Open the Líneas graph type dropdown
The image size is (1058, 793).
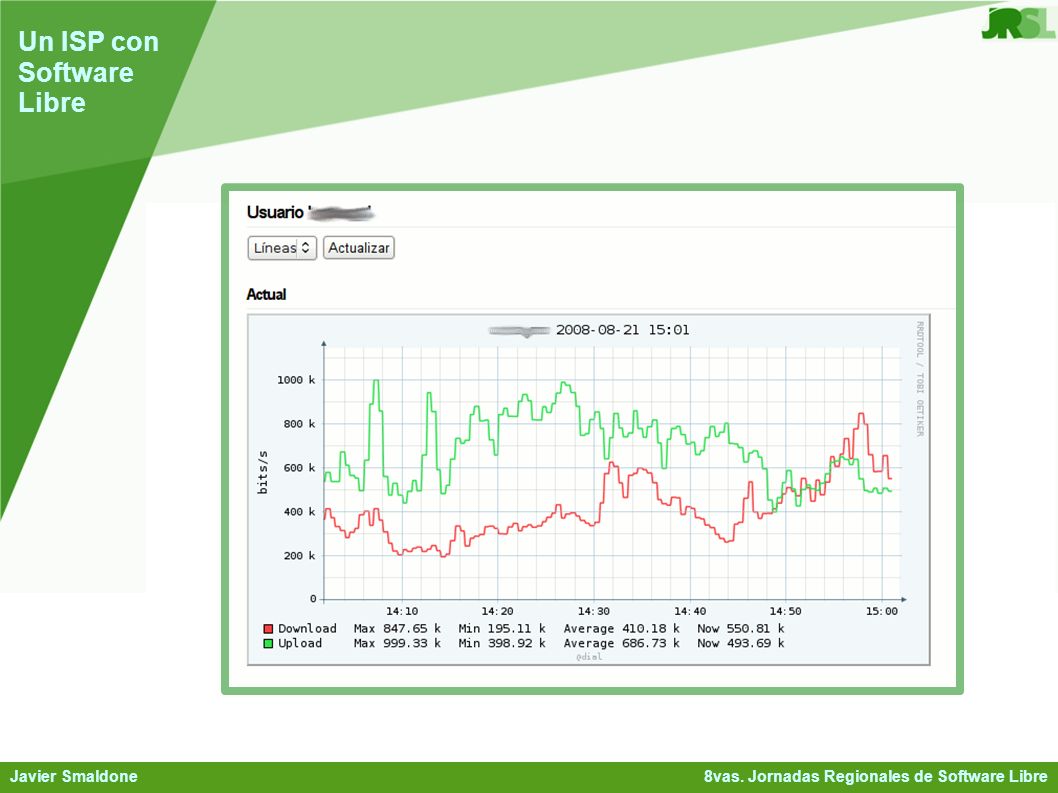(x=282, y=248)
